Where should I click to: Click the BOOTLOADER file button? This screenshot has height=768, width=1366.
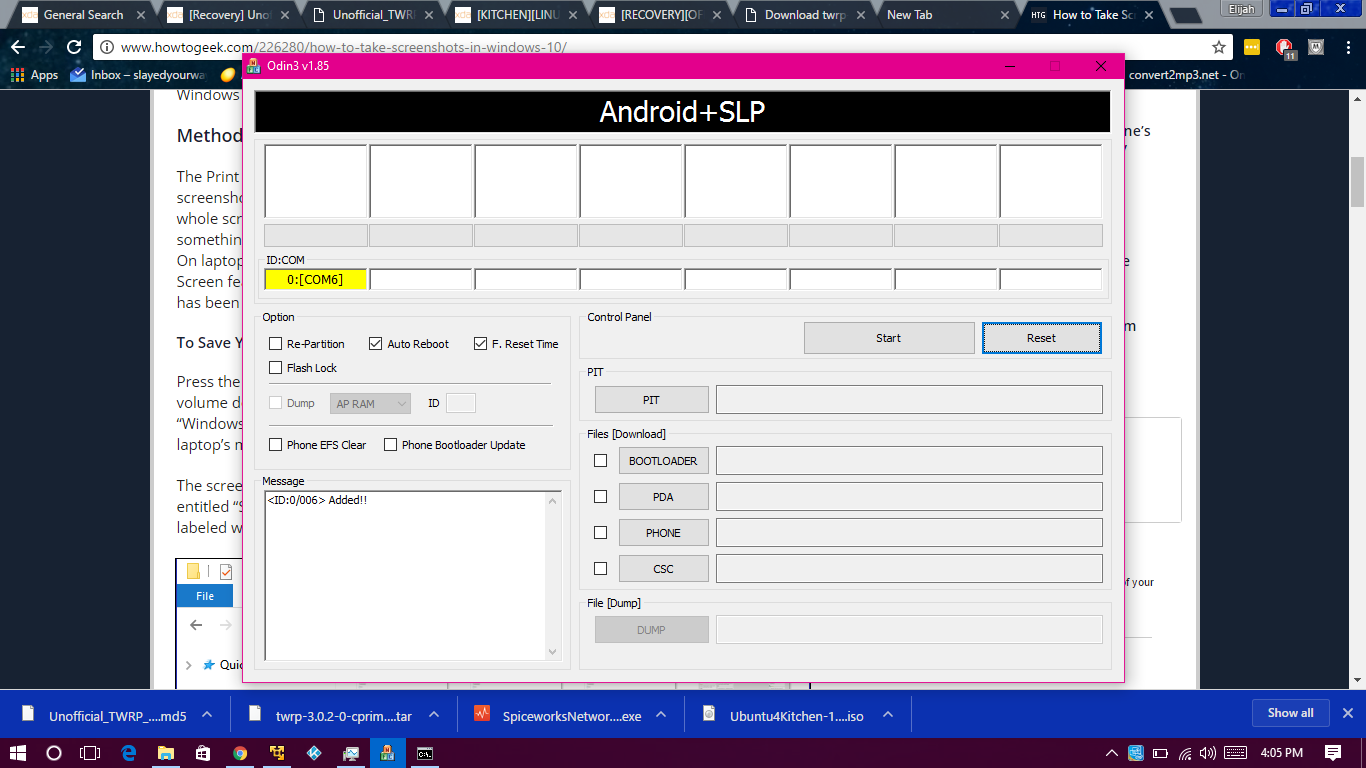click(x=663, y=461)
